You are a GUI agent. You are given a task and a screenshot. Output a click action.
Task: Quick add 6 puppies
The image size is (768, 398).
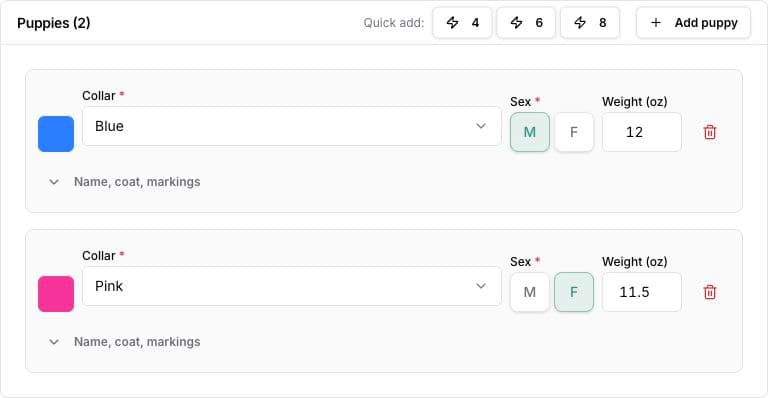[526, 23]
